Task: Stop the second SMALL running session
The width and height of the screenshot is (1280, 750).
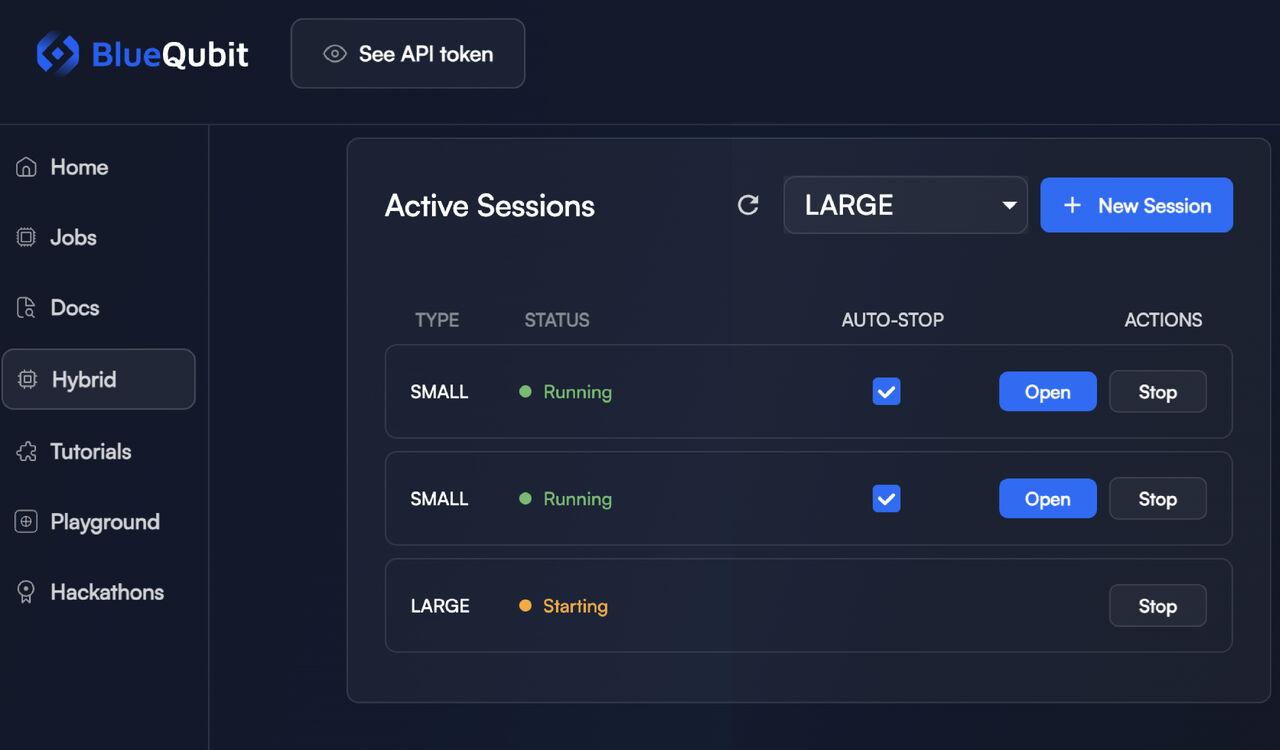Action: click(1158, 499)
